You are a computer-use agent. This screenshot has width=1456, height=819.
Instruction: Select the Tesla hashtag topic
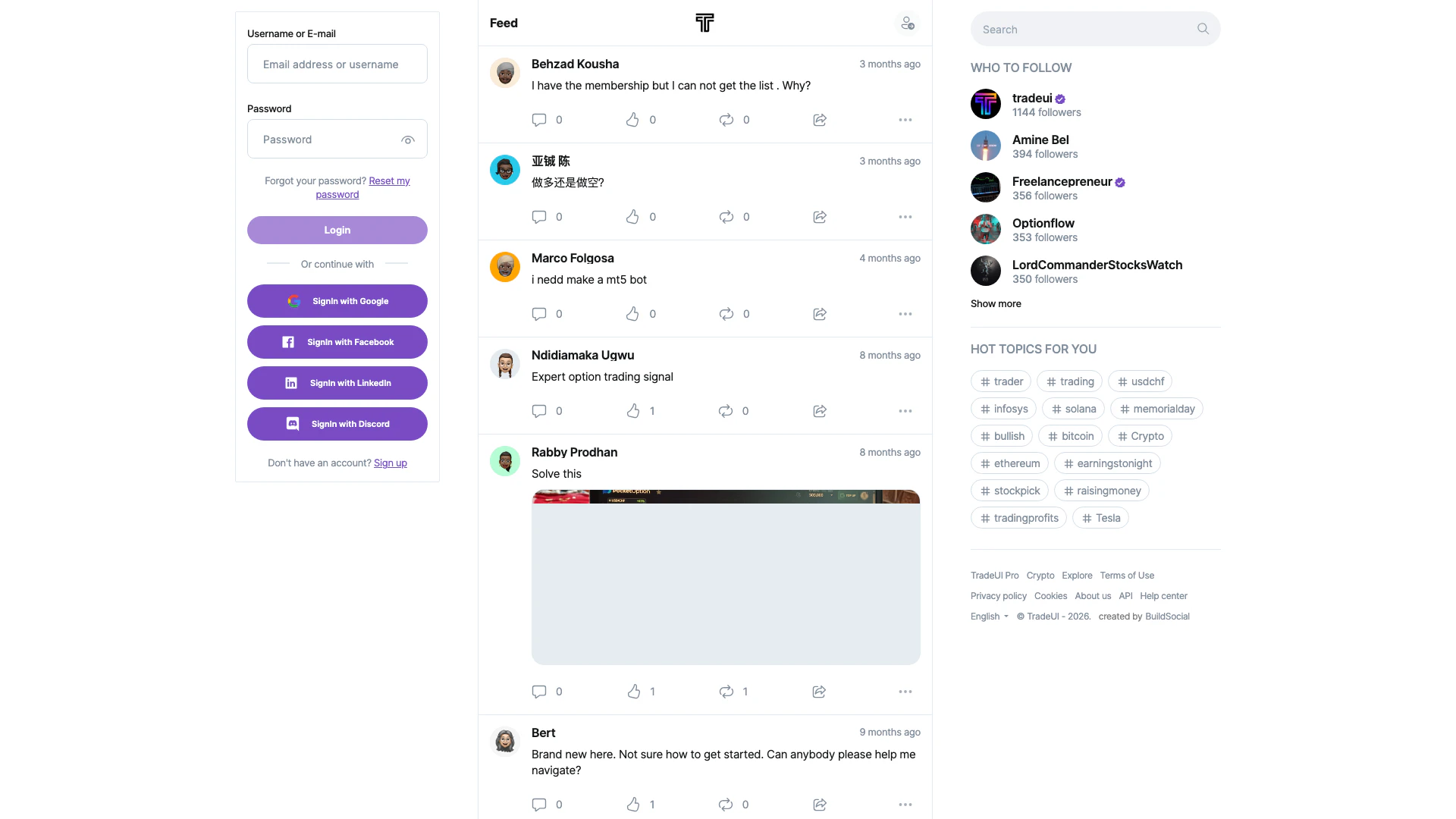[x=1100, y=518]
